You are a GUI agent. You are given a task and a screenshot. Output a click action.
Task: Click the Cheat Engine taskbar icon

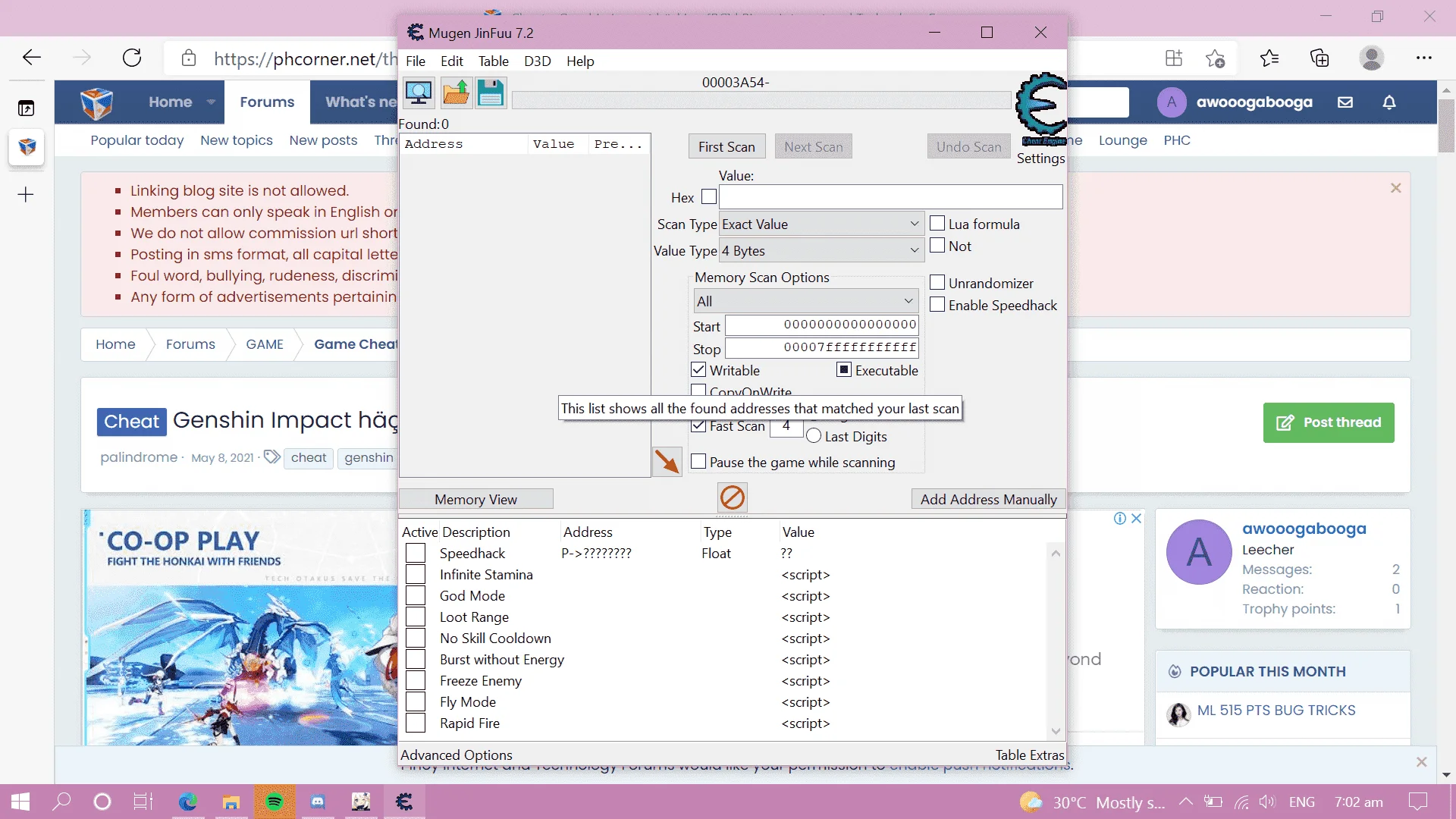(x=404, y=802)
